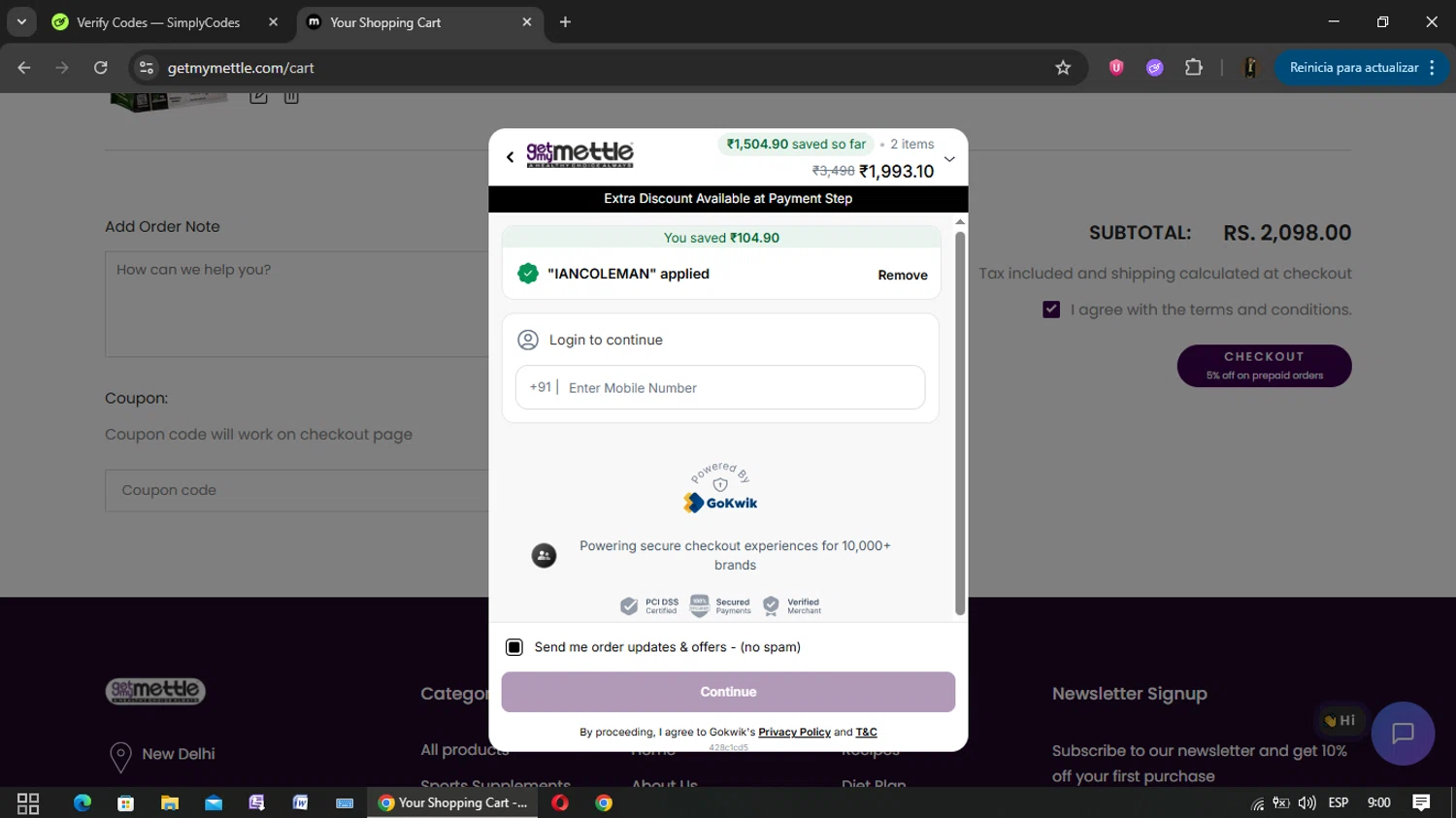Click the Verified Merchant badge
This screenshot has width=1456, height=818.
792,606
